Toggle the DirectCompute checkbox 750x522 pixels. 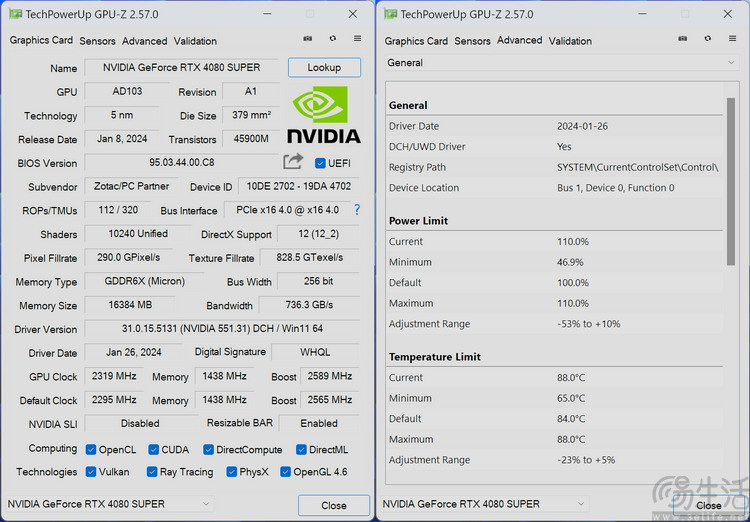click(x=208, y=450)
